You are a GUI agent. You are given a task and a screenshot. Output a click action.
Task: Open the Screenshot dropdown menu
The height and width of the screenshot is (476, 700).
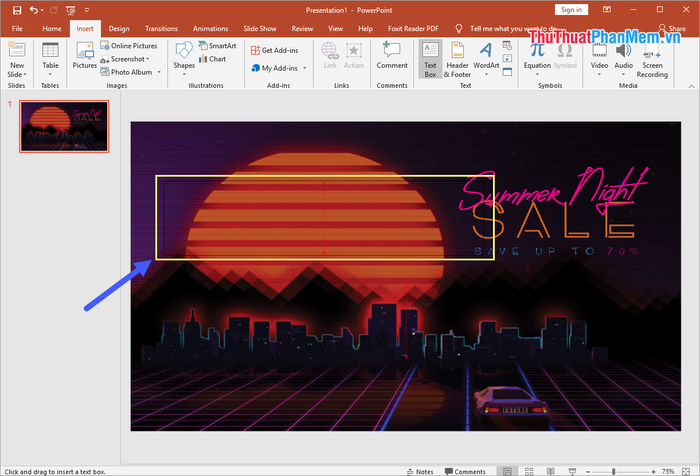(130, 59)
